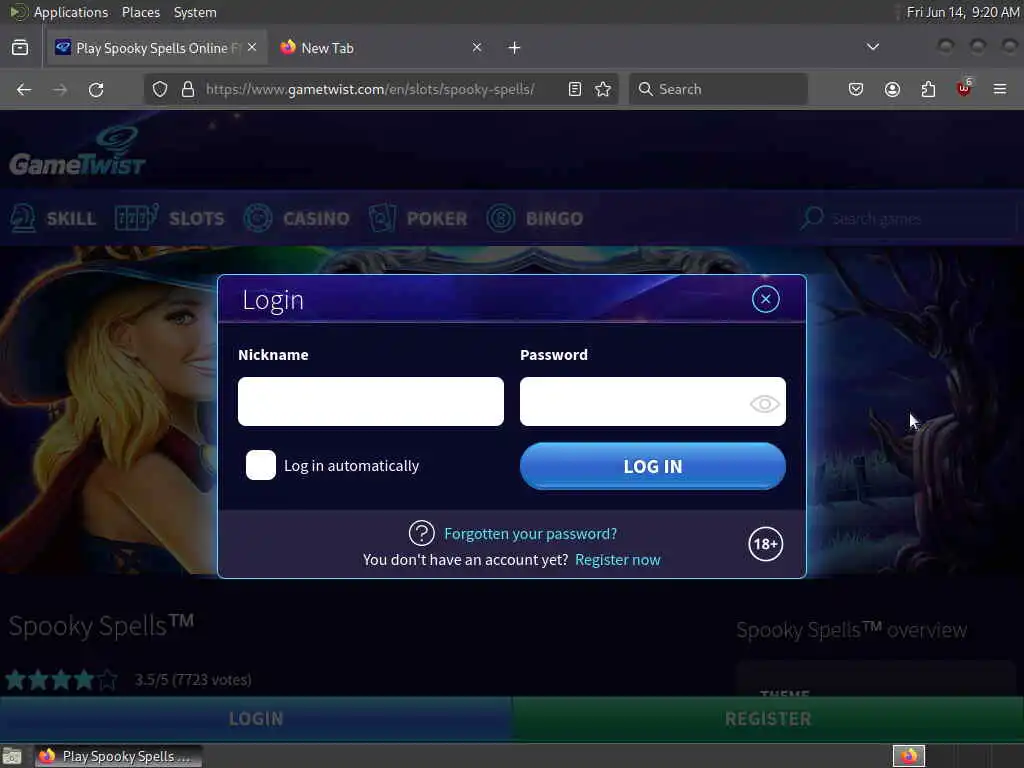
Task: Open the System menu
Action: coord(195,12)
